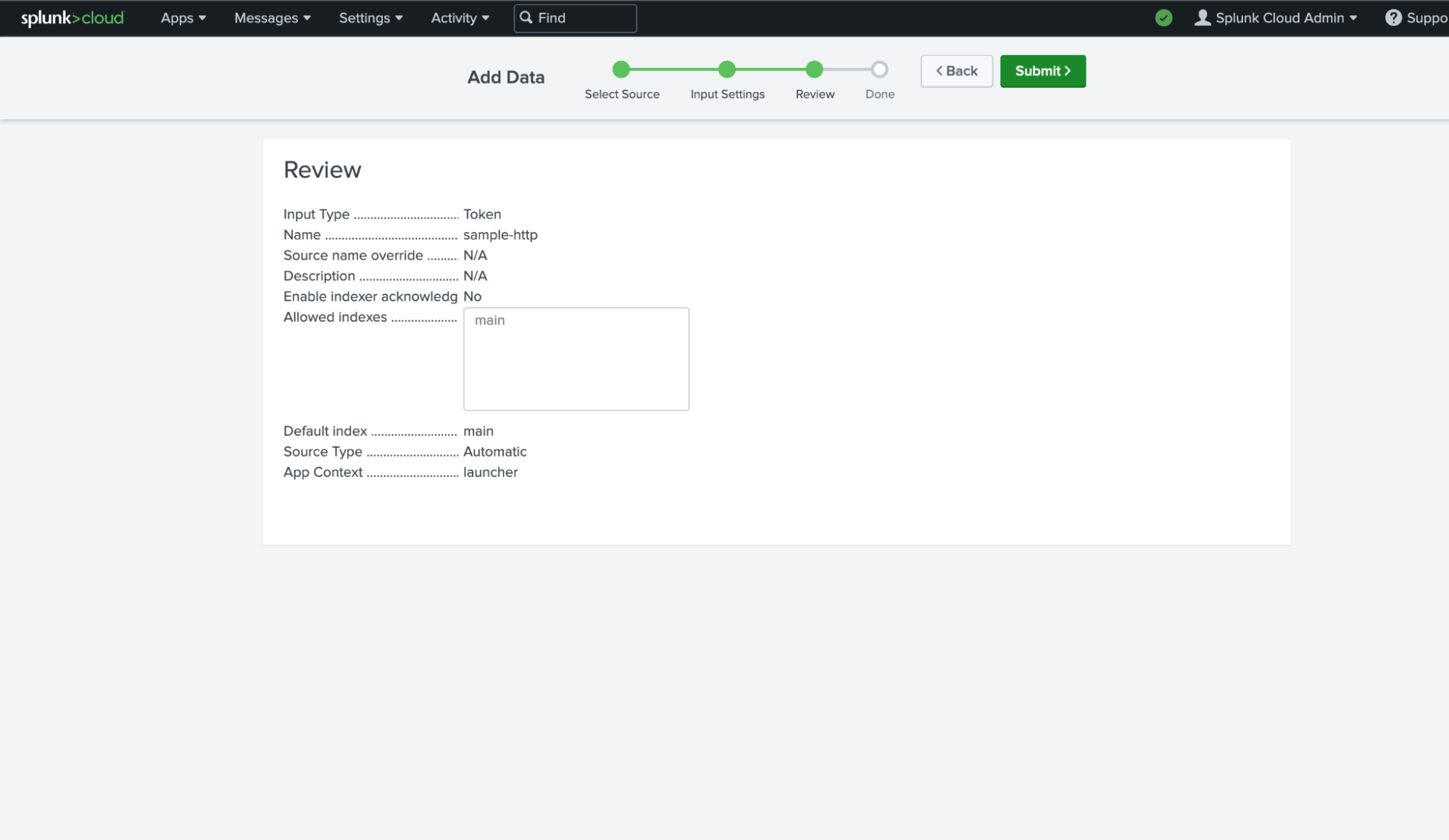This screenshot has width=1449, height=840.
Task: Click the Support help icon
Action: (1395, 18)
